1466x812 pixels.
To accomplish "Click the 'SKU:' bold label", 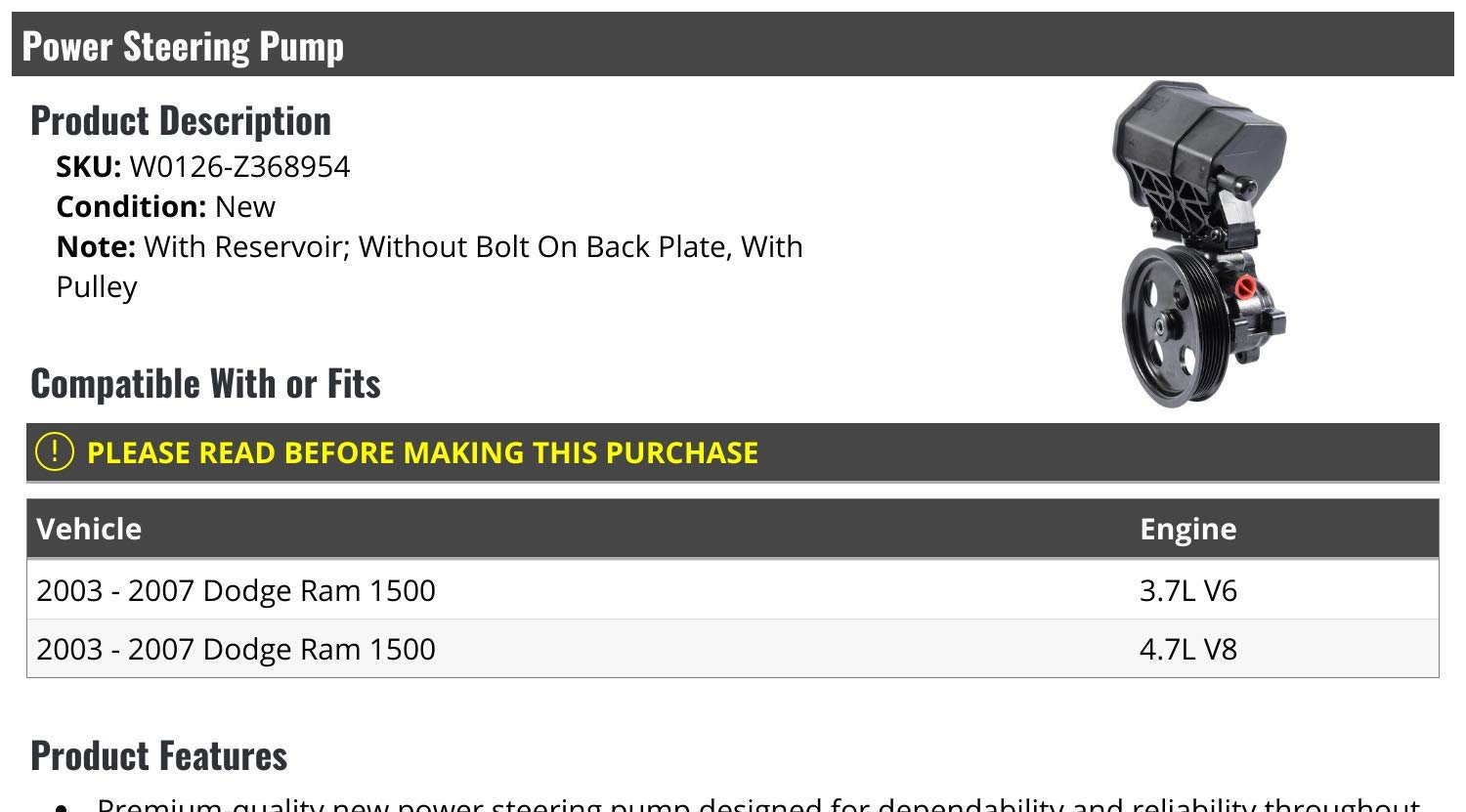I will click(88, 167).
